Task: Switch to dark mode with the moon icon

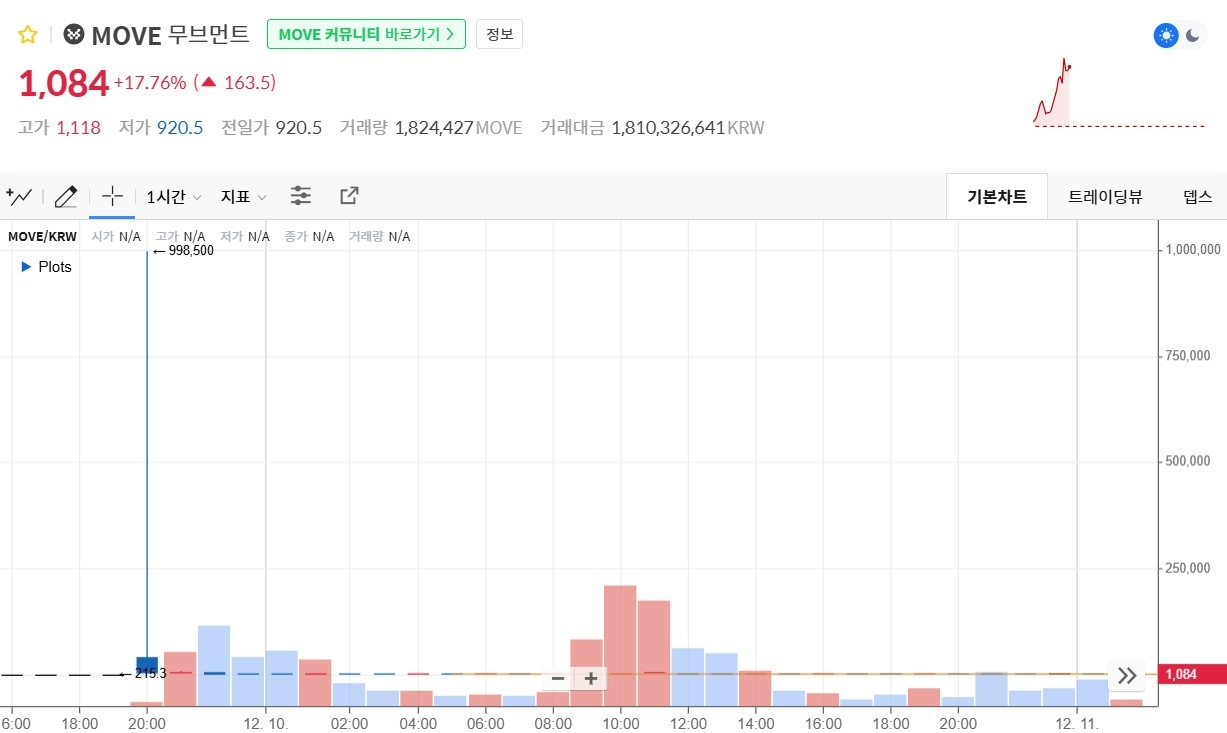Action: point(1194,36)
